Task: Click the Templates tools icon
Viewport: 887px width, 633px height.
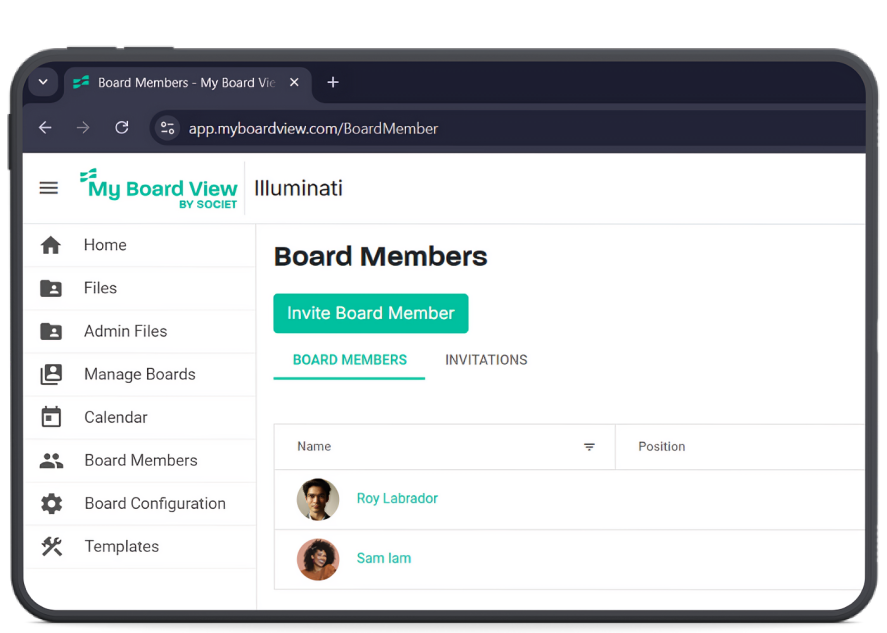Action: pyautogui.click(x=50, y=546)
